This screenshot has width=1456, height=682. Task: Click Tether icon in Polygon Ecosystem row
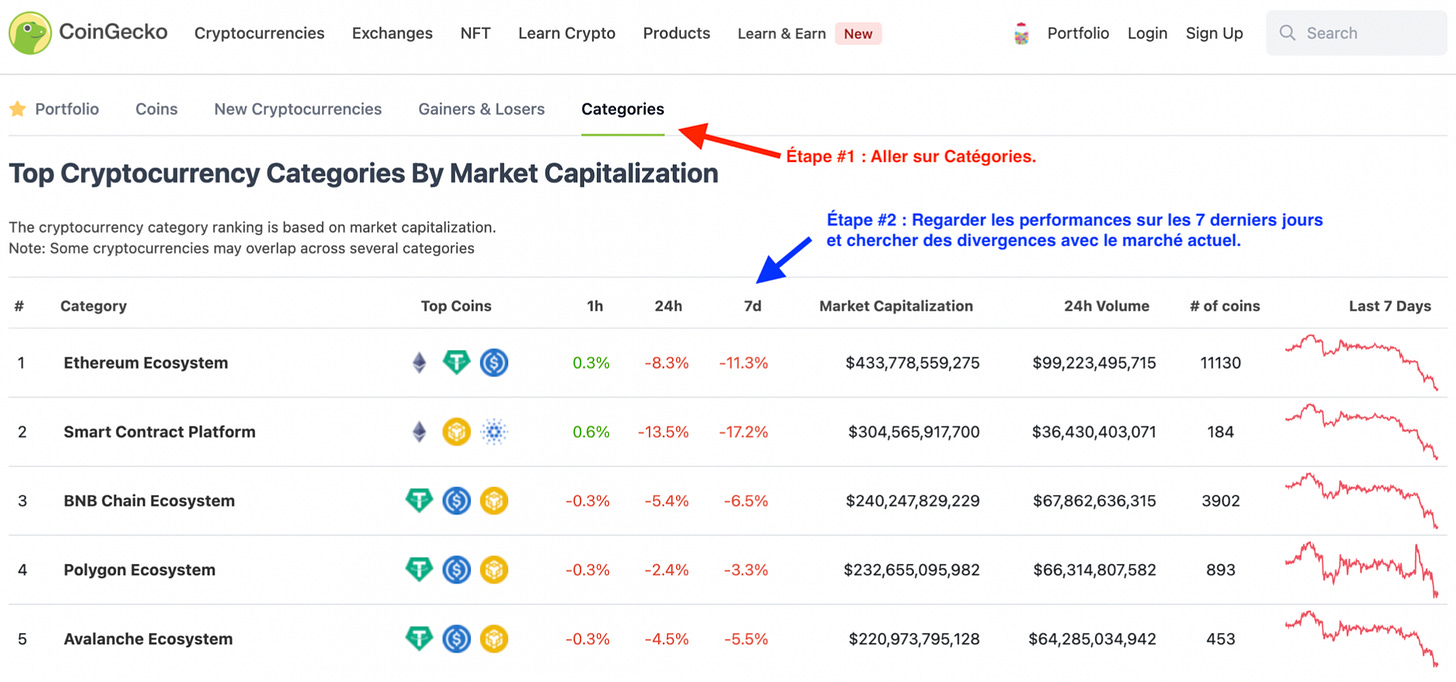pos(419,569)
